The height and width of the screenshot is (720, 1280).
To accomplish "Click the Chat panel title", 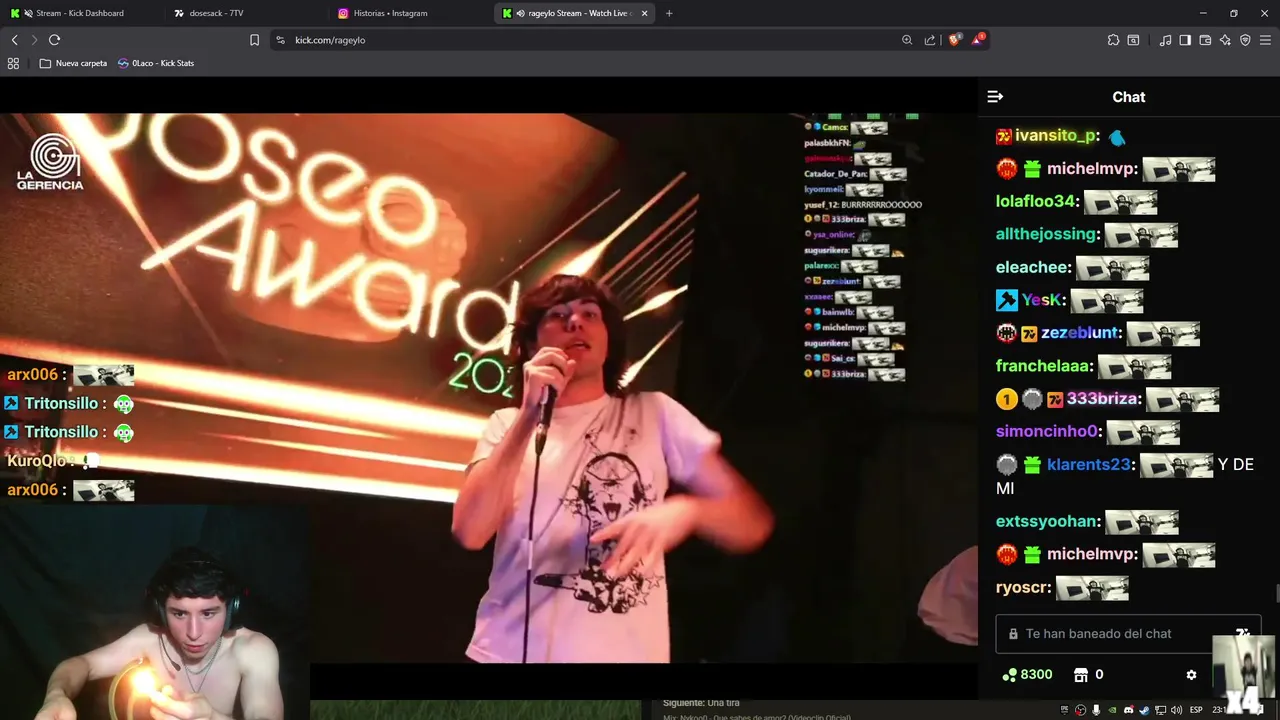I will 1128,97.
